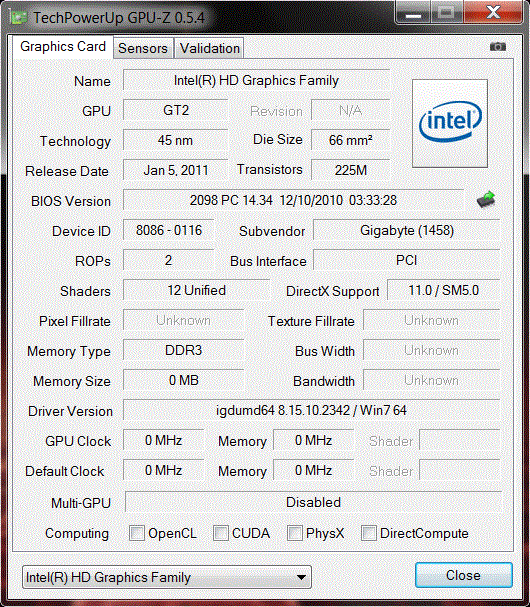The image size is (530, 607).
Task: Click the Driver Version value field
Action: 312,410
